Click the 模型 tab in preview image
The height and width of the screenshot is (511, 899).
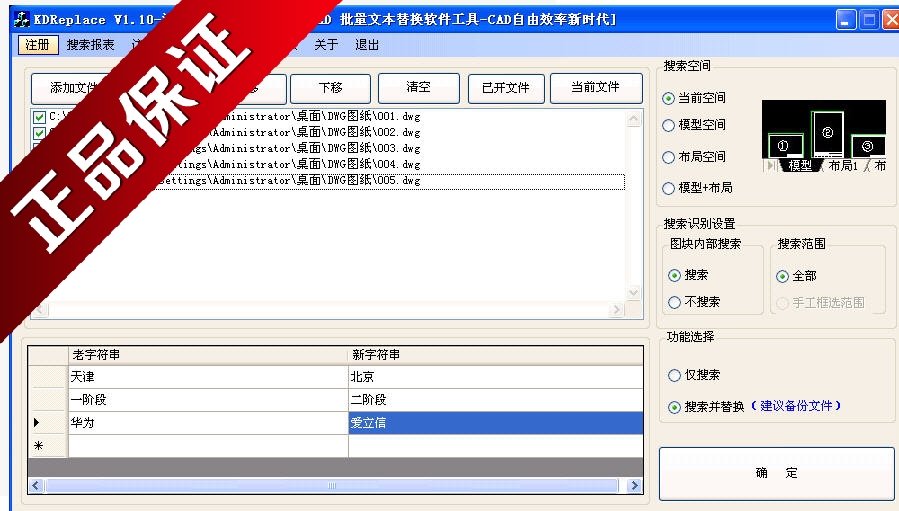tap(800, 166)
